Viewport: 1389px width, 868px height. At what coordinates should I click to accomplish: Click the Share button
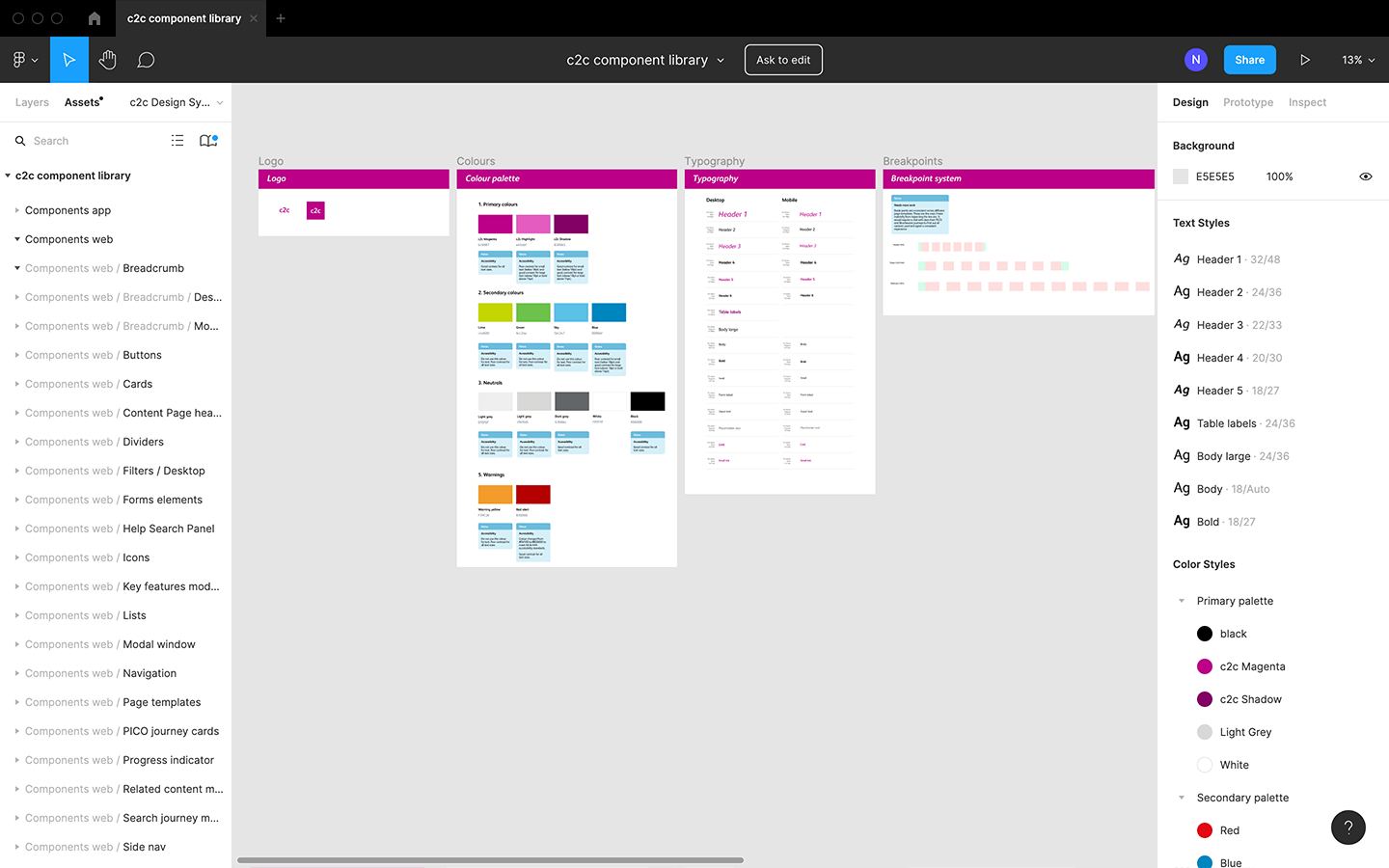(1249, 60)
